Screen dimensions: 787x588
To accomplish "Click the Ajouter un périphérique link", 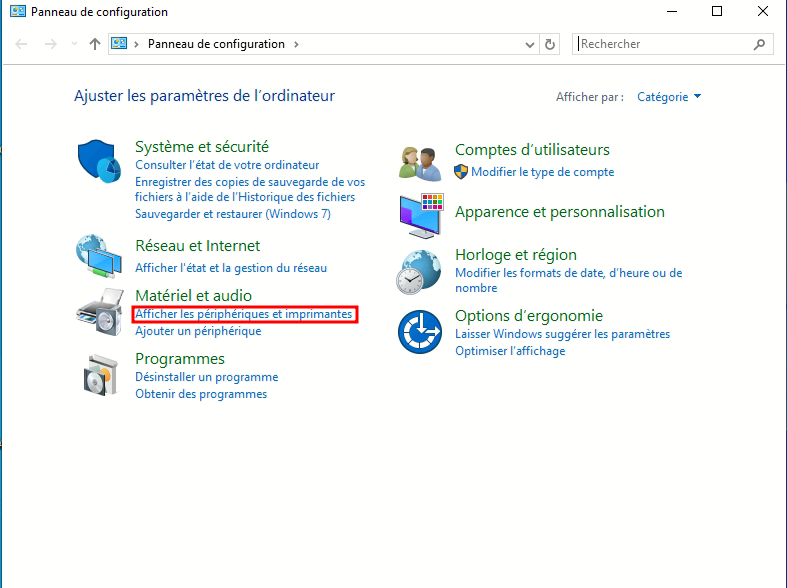I will pos(198,331).
